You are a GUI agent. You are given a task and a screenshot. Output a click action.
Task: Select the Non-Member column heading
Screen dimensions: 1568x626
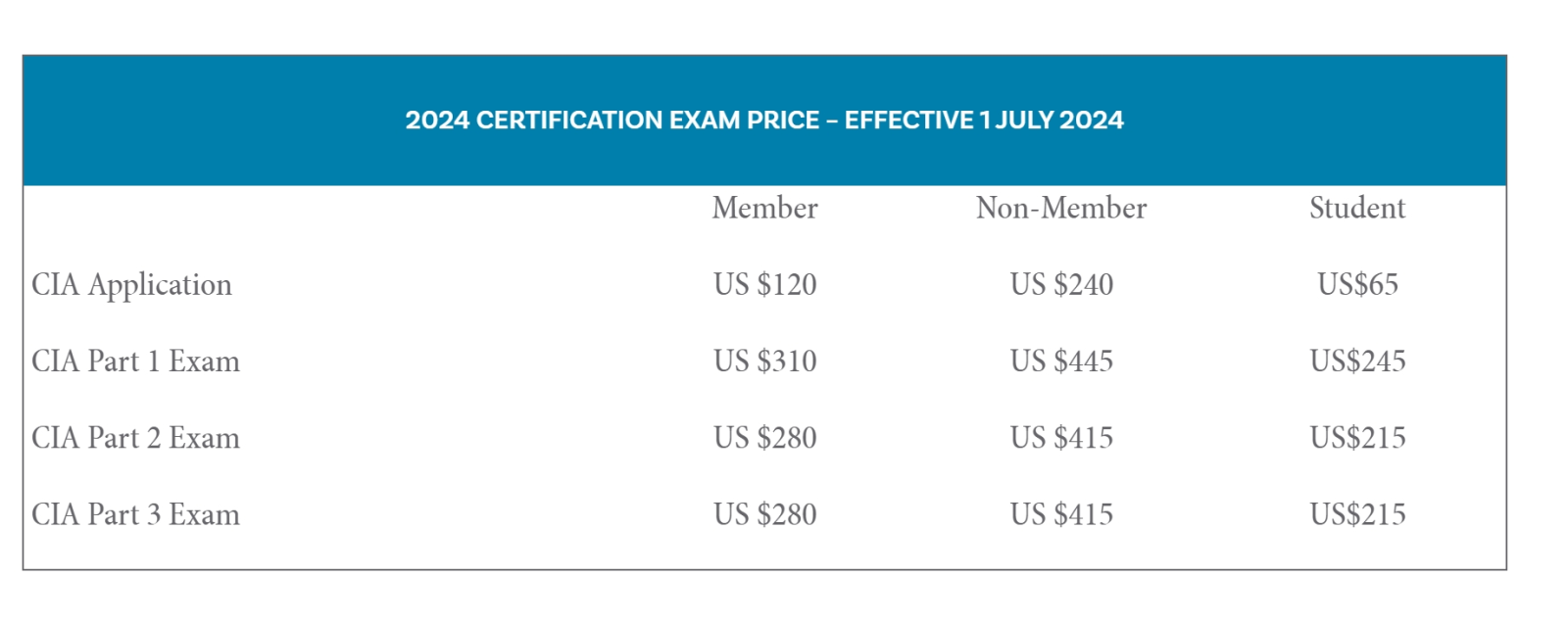(1061, 208)
